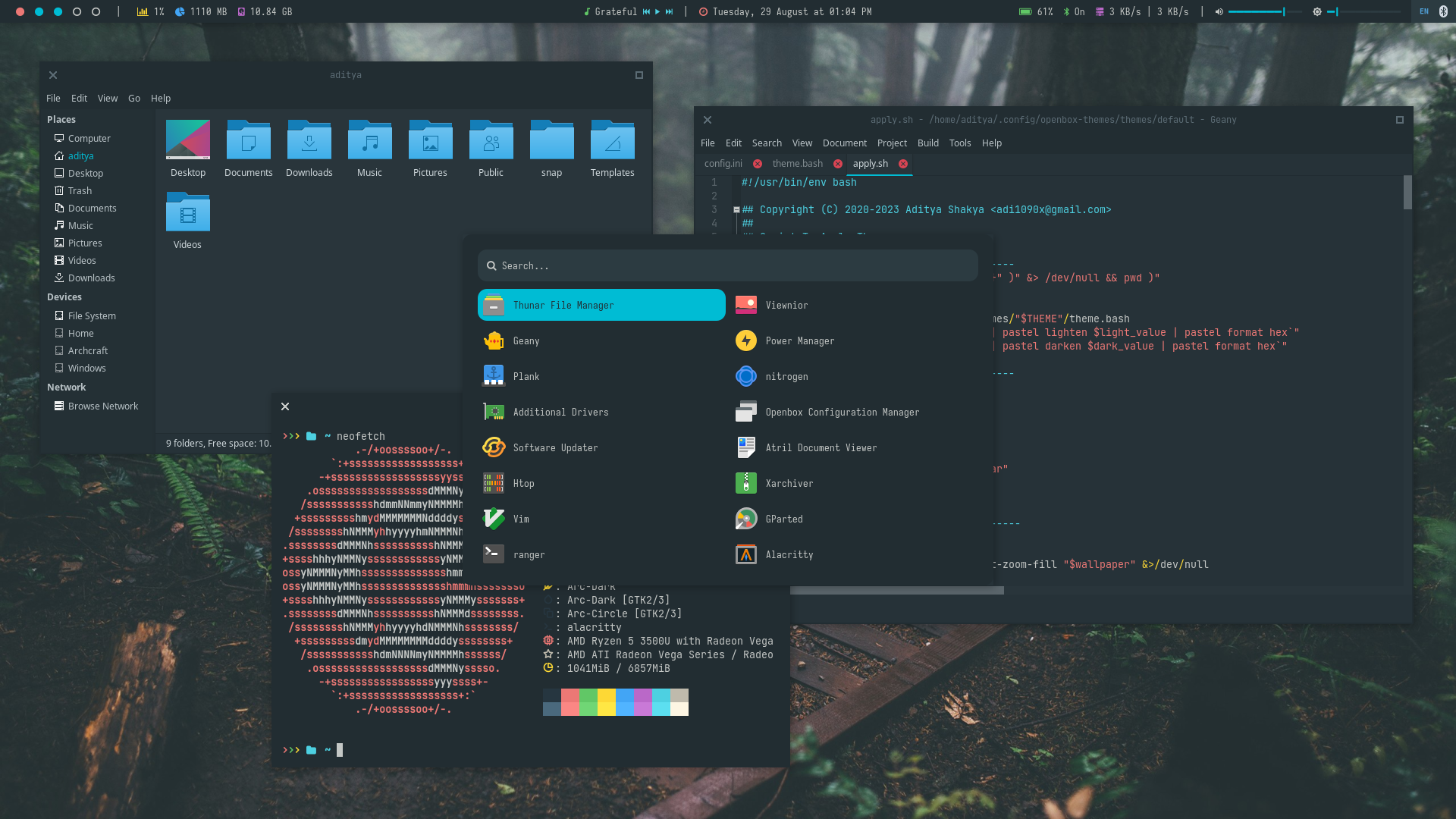Launch Alacritty terminal entry
Image resolution: width=1456 pixels, height=819 pixels.
(x=789, y=555)
